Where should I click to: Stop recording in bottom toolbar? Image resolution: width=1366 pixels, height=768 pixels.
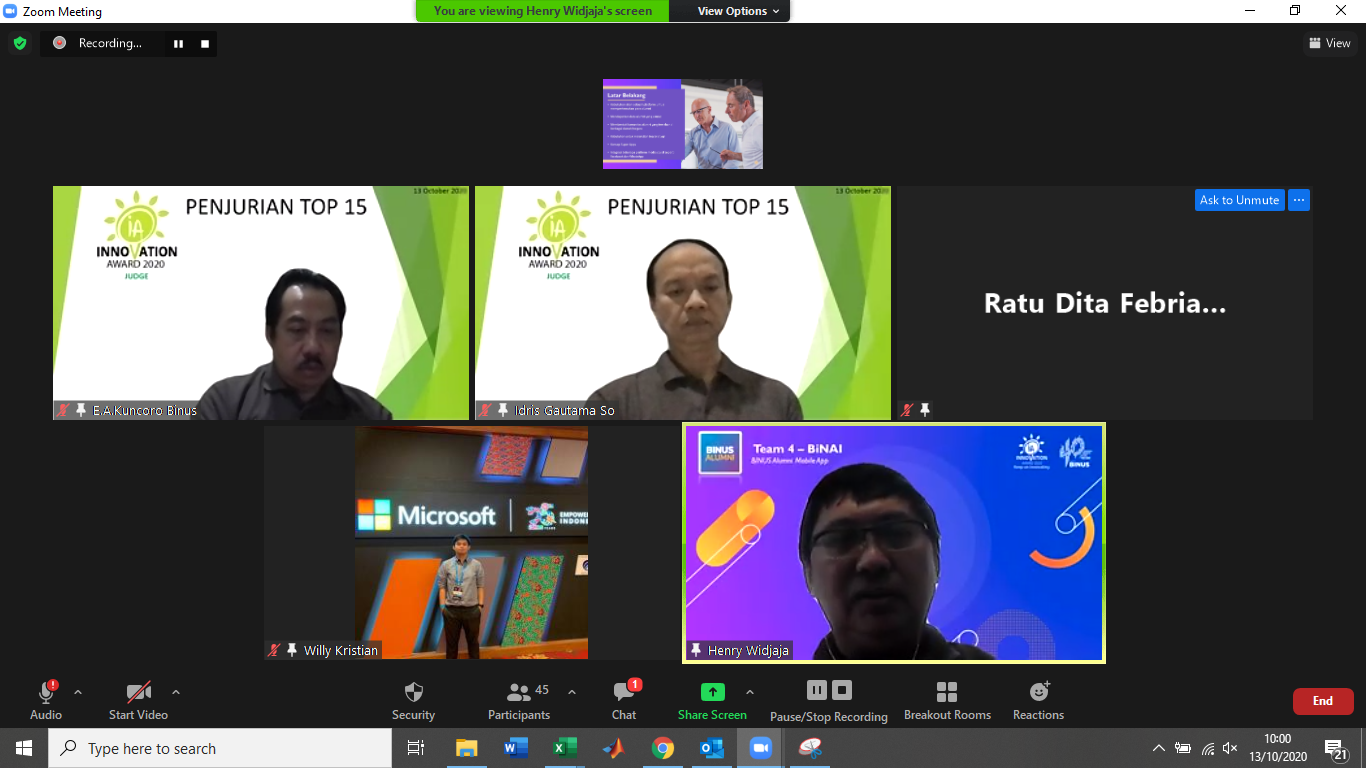pos(842,690)
